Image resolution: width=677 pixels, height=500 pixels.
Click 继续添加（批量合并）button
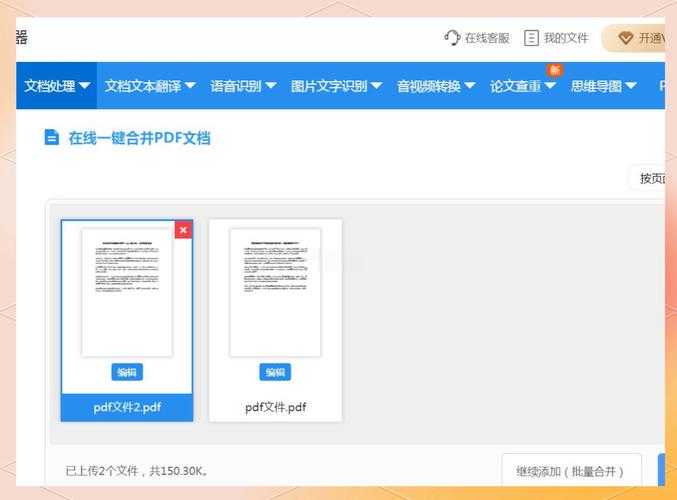tap(572, 471)
